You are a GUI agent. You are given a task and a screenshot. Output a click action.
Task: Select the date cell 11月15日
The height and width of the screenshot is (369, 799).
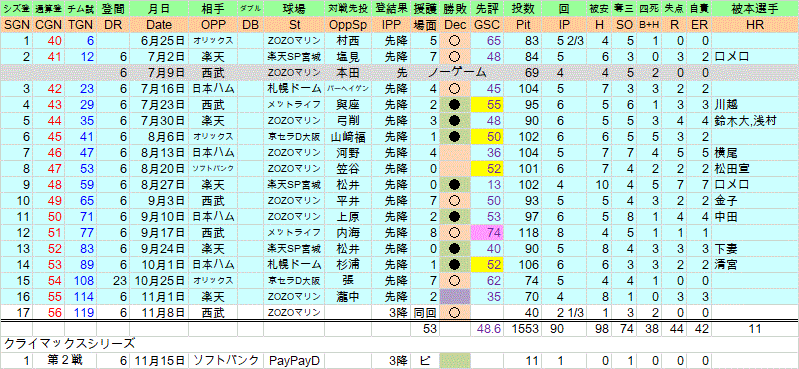(x=158, y=361)
